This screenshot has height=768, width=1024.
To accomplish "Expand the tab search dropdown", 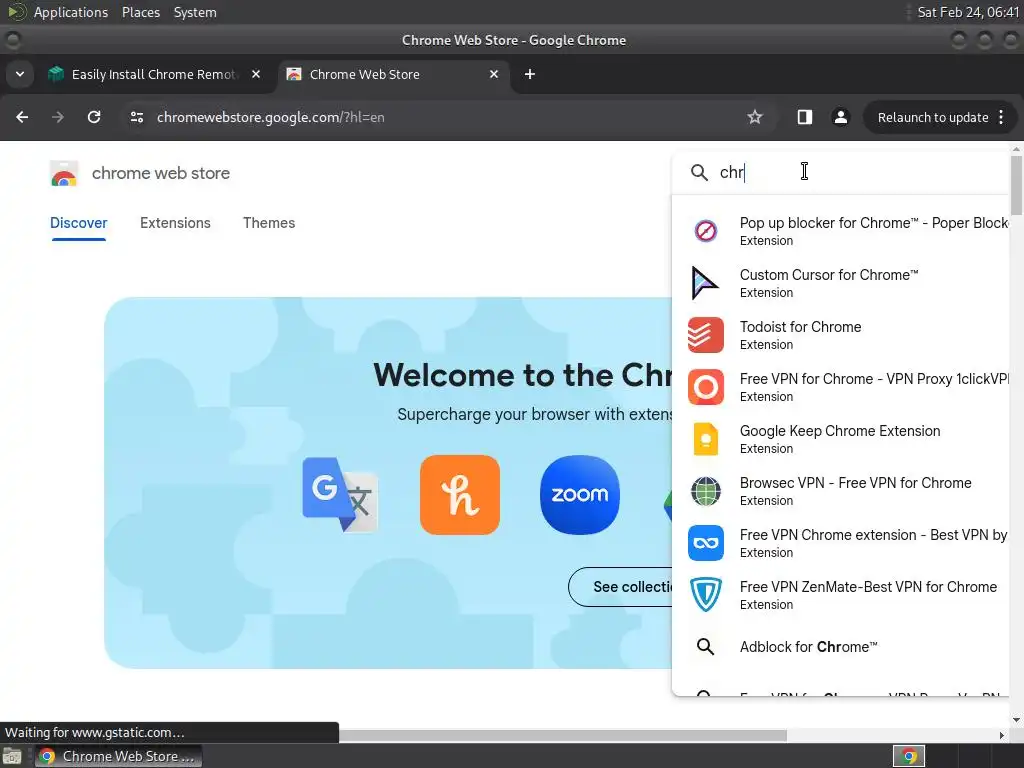I will coord(20,74).
